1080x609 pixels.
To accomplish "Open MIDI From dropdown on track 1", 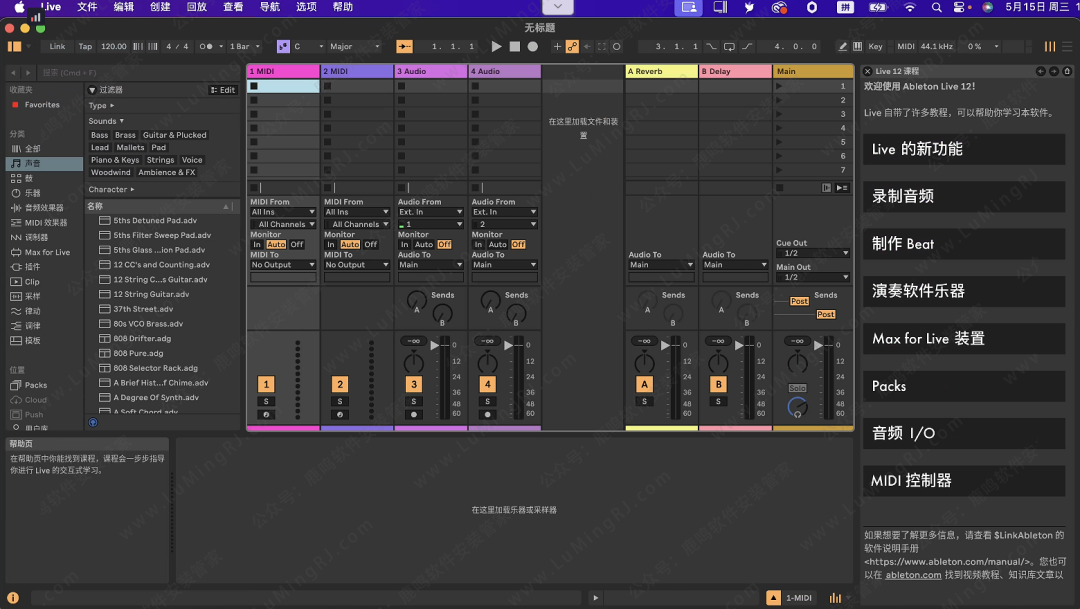I will (283, 212).
